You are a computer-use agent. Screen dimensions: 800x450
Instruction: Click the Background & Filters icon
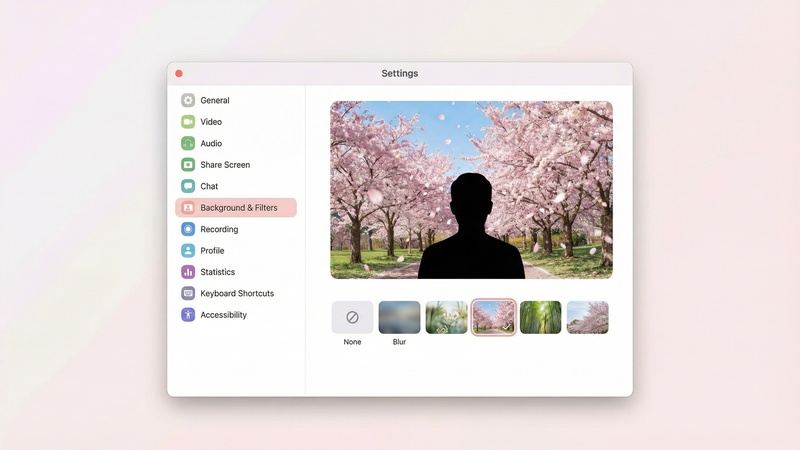[x=188, y=208]
